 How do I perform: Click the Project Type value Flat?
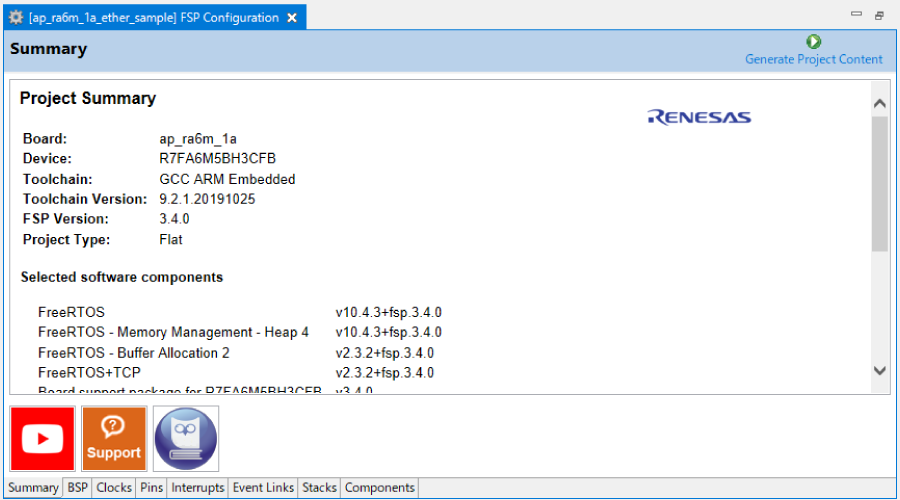[x=171, y=239]
